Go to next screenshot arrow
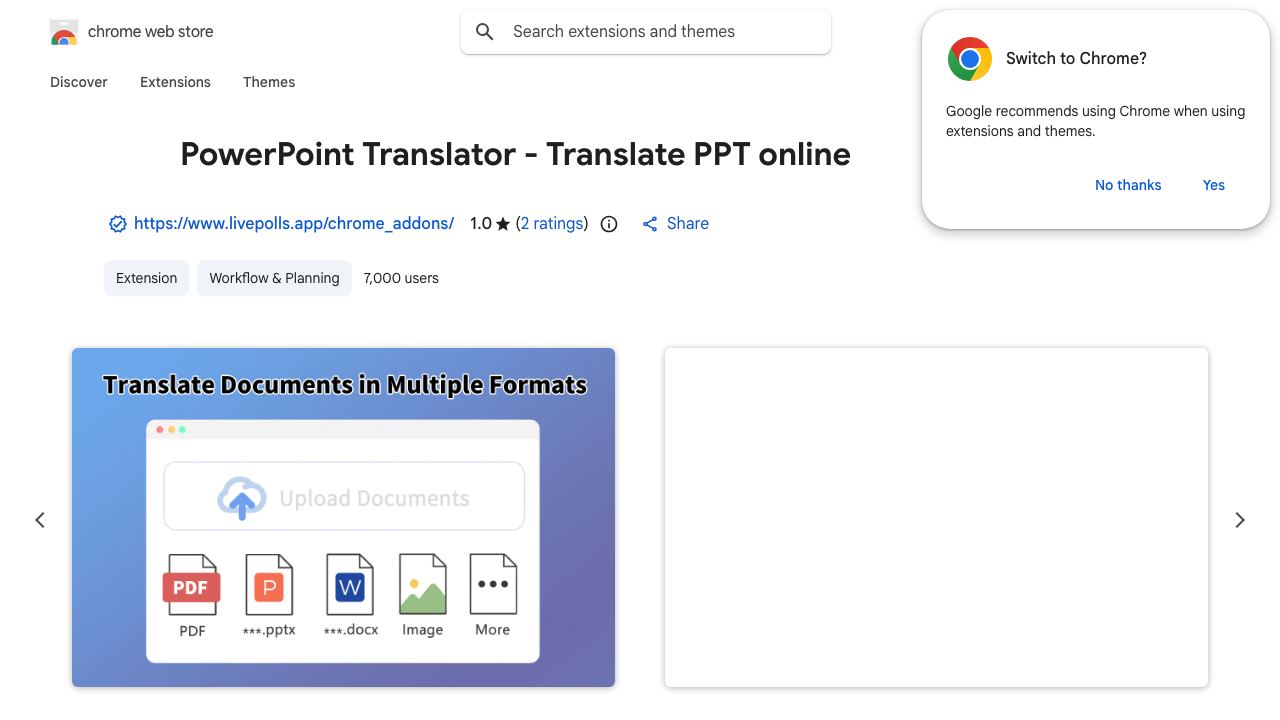Screen dimensions: 1280x720 (x=1240, y=520)
